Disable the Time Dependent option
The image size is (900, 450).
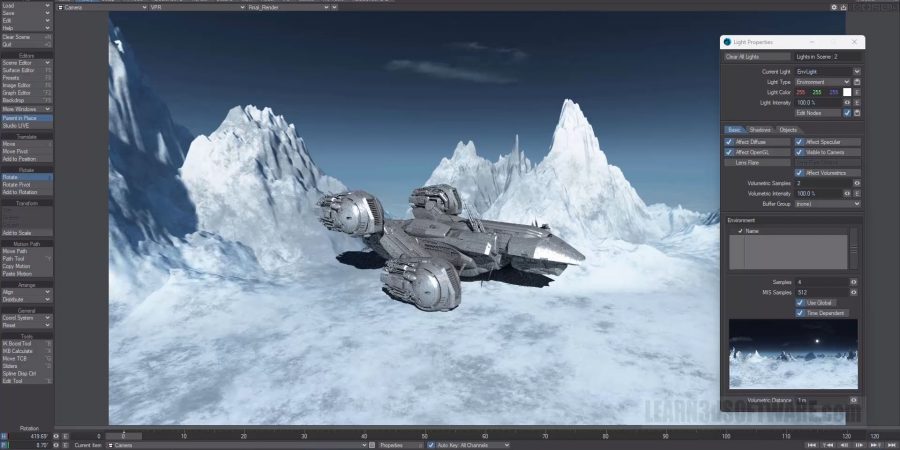coord(800,313)
